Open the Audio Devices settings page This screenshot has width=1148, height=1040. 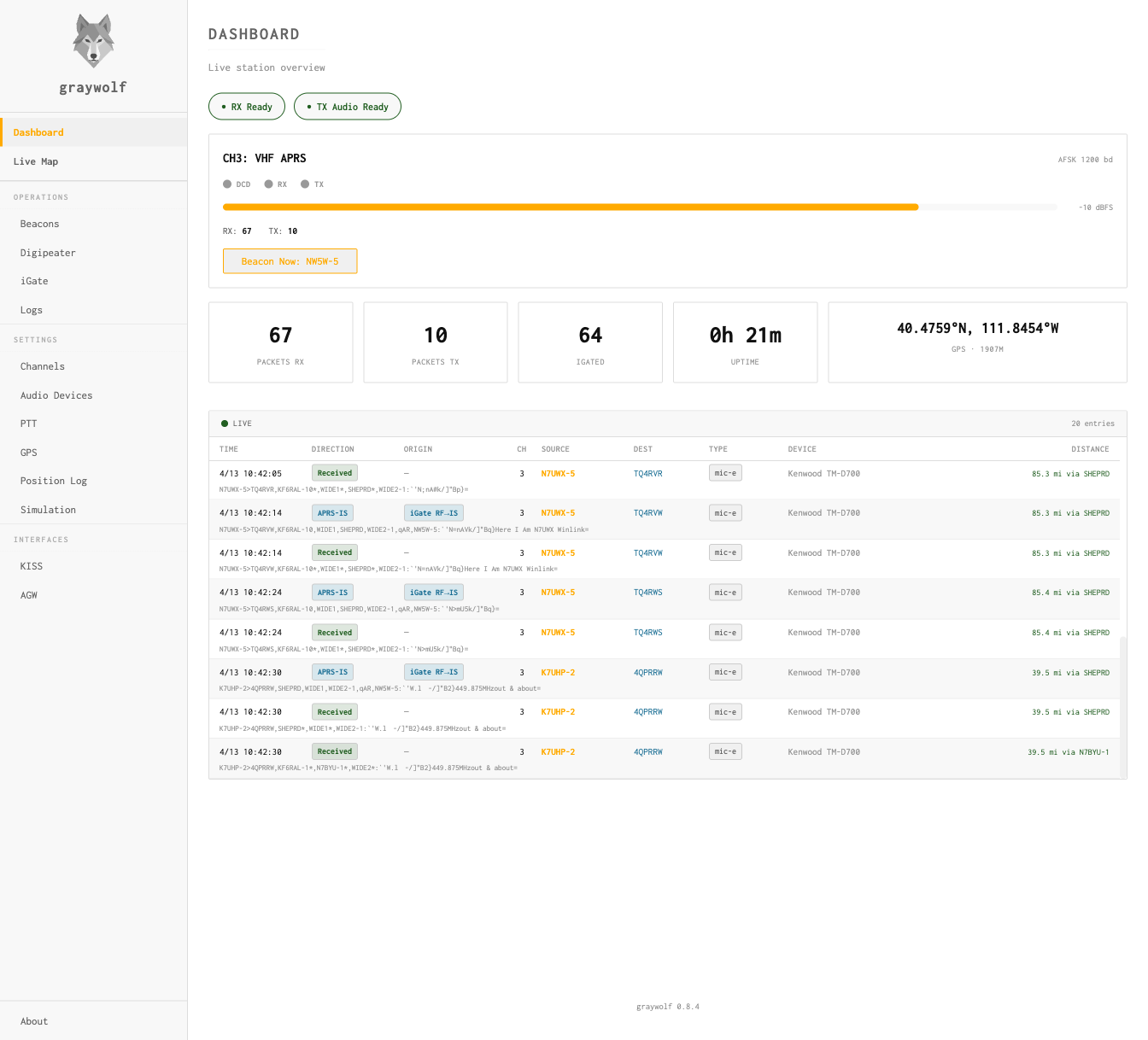pos(56,394)
